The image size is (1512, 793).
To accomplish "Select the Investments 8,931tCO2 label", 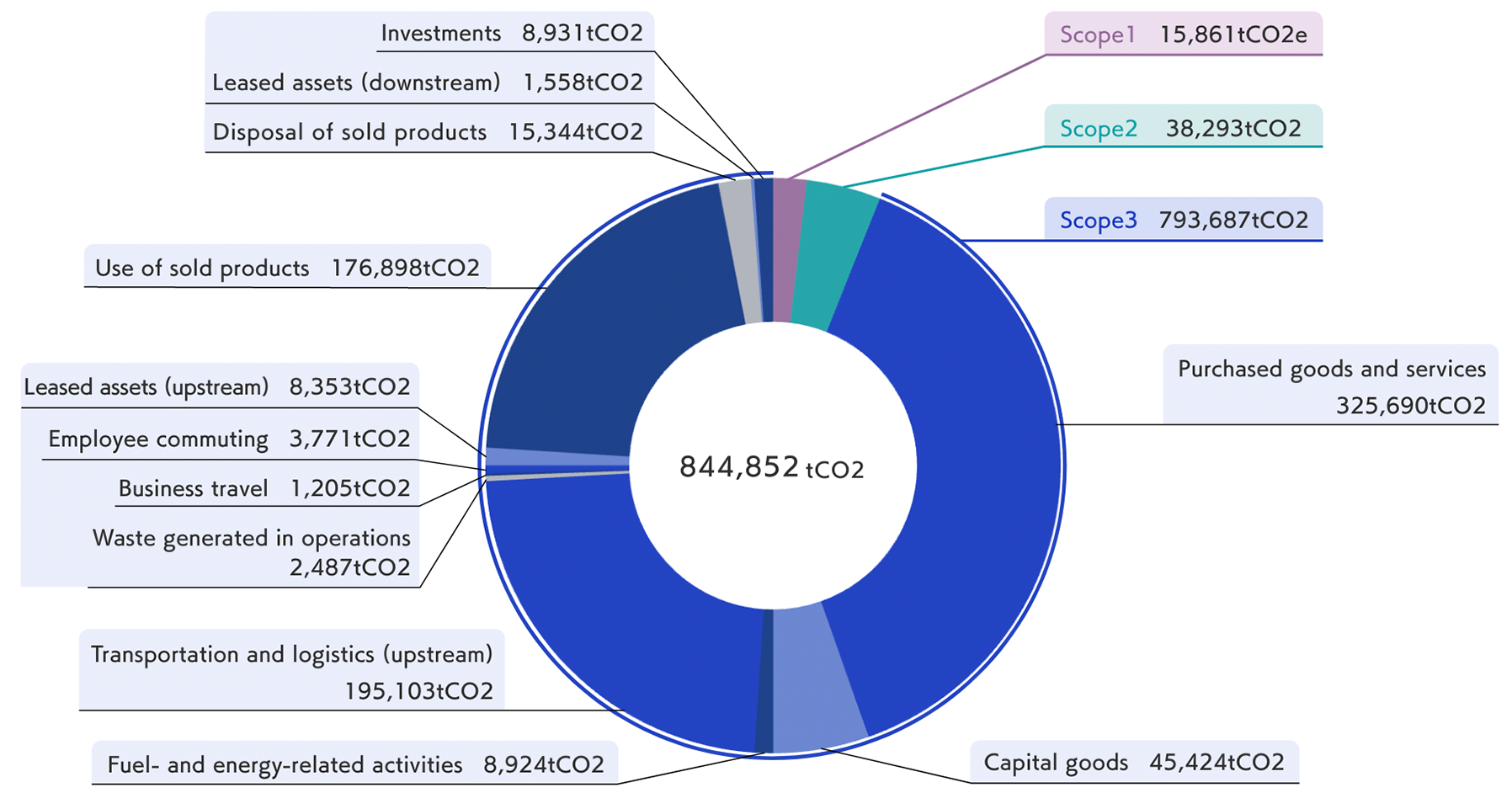I will point(512,34).
